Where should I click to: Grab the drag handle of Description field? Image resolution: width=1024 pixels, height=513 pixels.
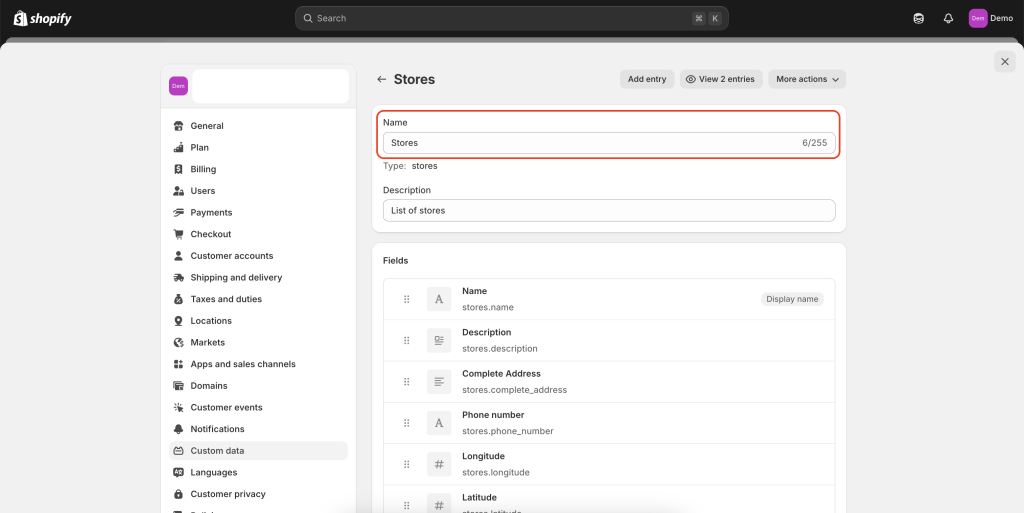[406, 341]
